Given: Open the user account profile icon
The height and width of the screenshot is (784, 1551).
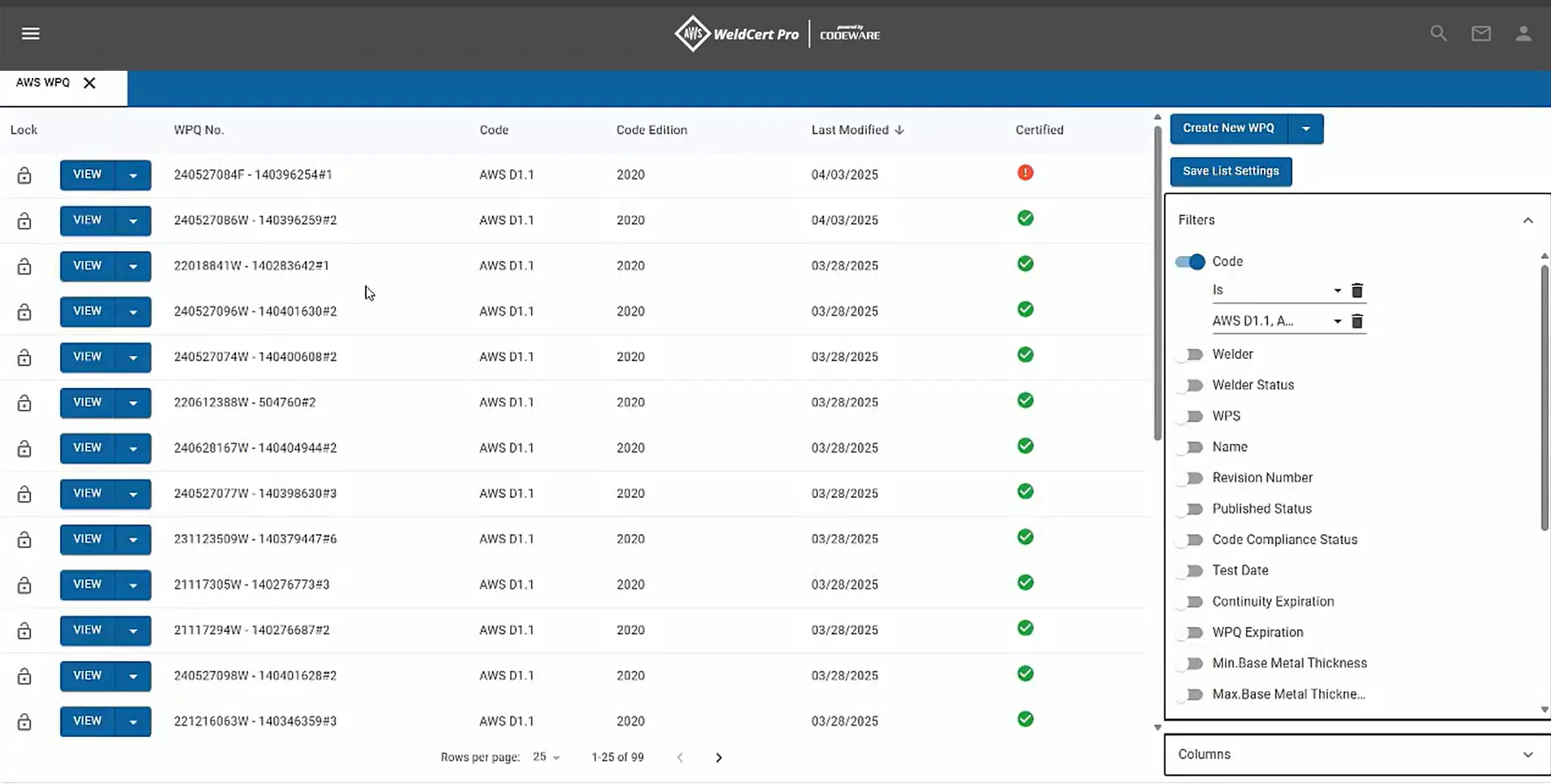Looking at the screenshot, I should 1523,33.
